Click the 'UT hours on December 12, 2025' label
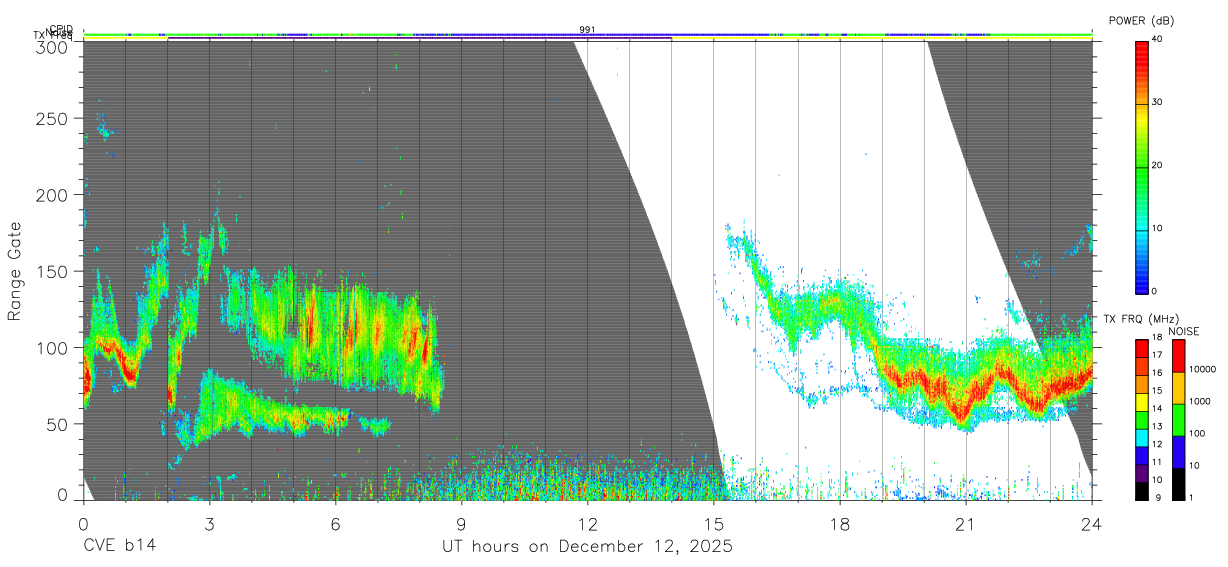This screenshot has height=567, width=1228. tap(588, 547)
